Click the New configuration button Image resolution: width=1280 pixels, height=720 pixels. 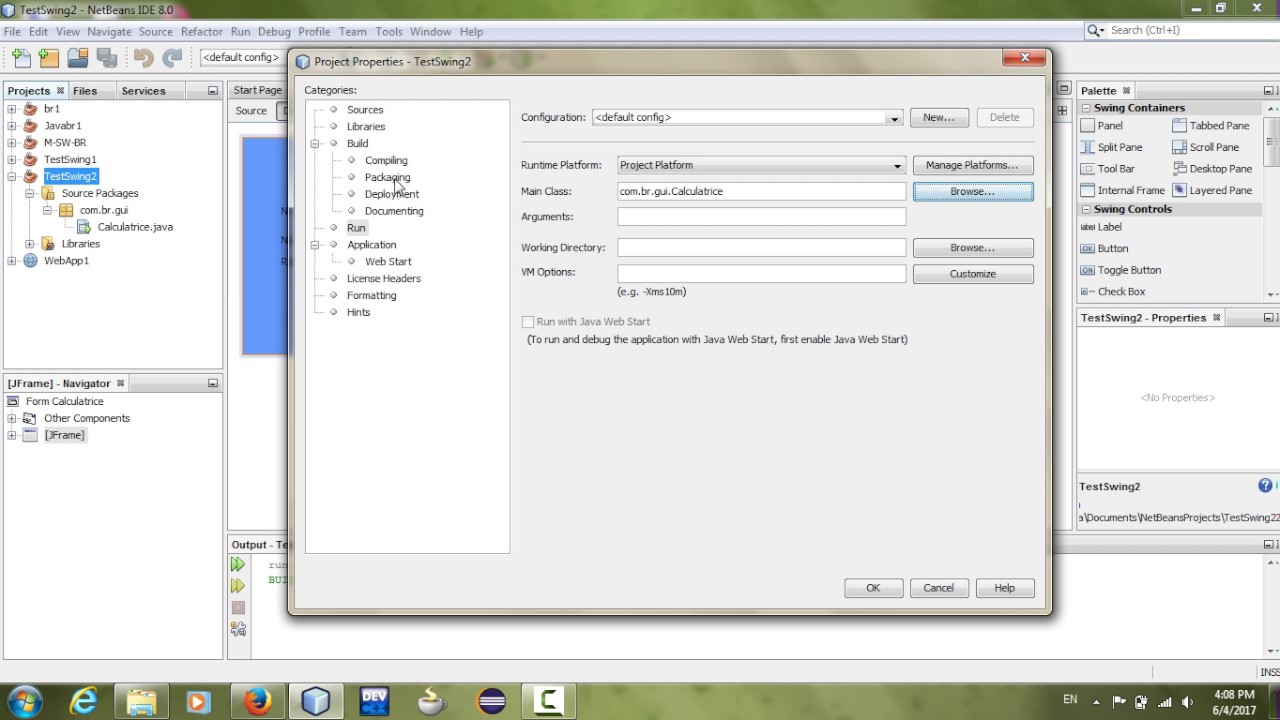coord(939,117)
